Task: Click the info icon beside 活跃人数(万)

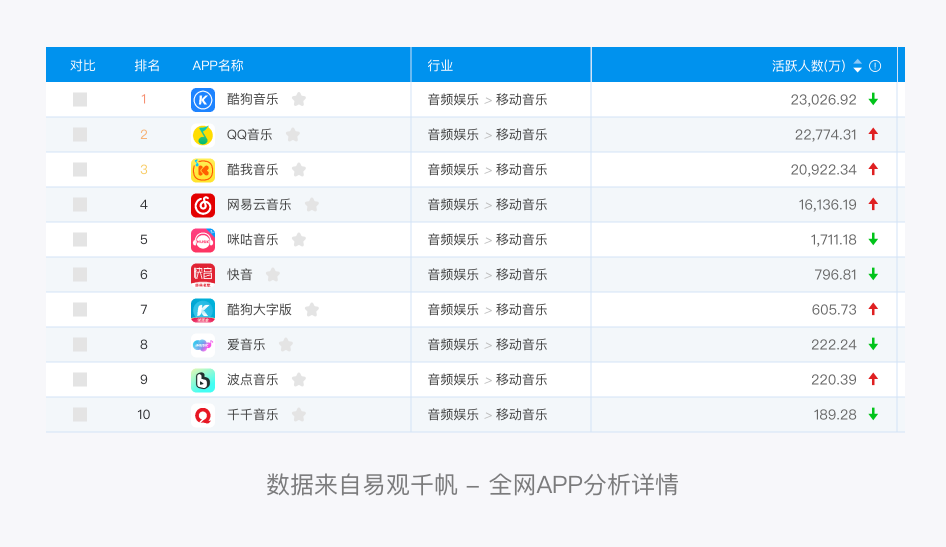Action: [875, 66]
